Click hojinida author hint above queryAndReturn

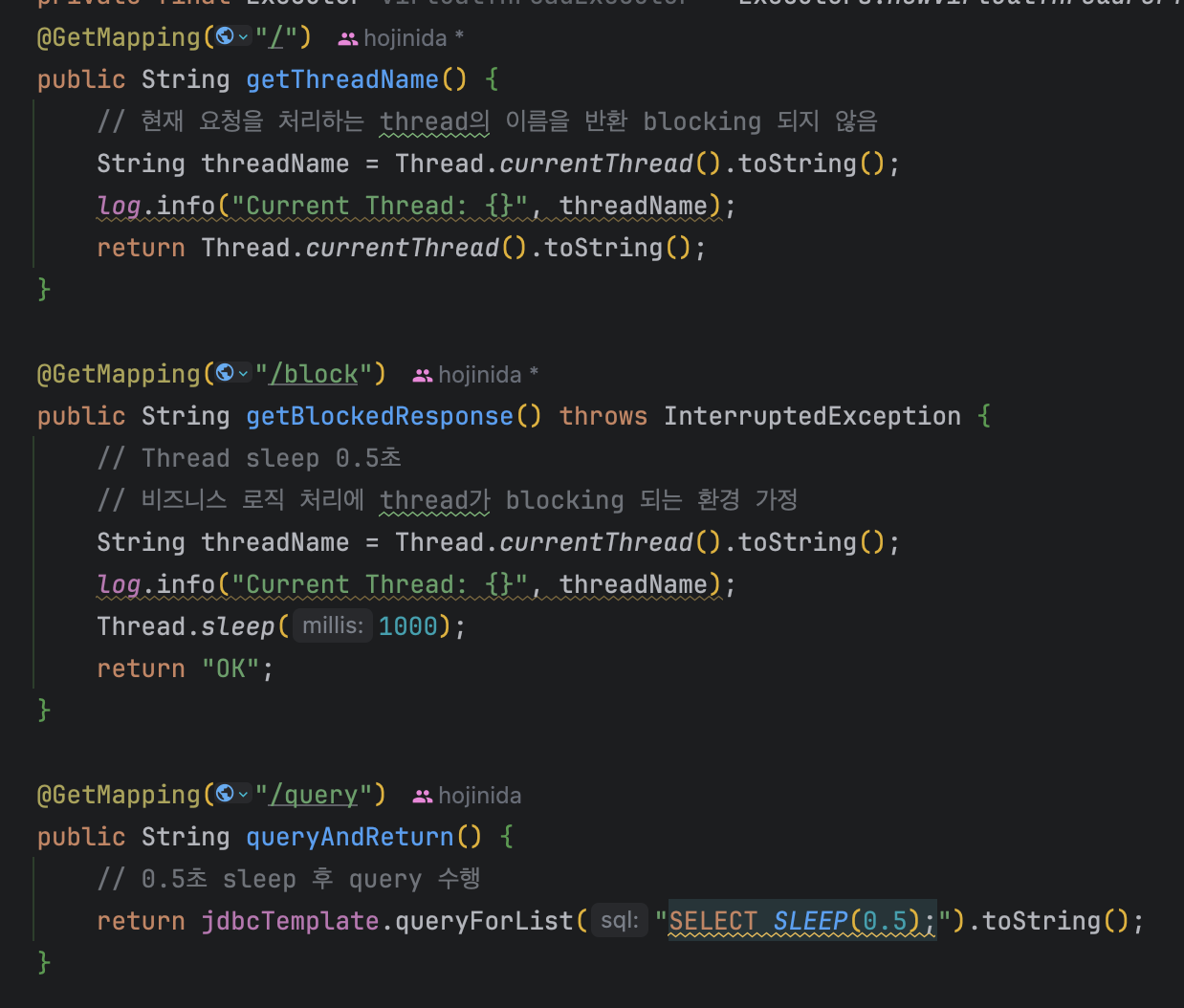pos(479,796)
